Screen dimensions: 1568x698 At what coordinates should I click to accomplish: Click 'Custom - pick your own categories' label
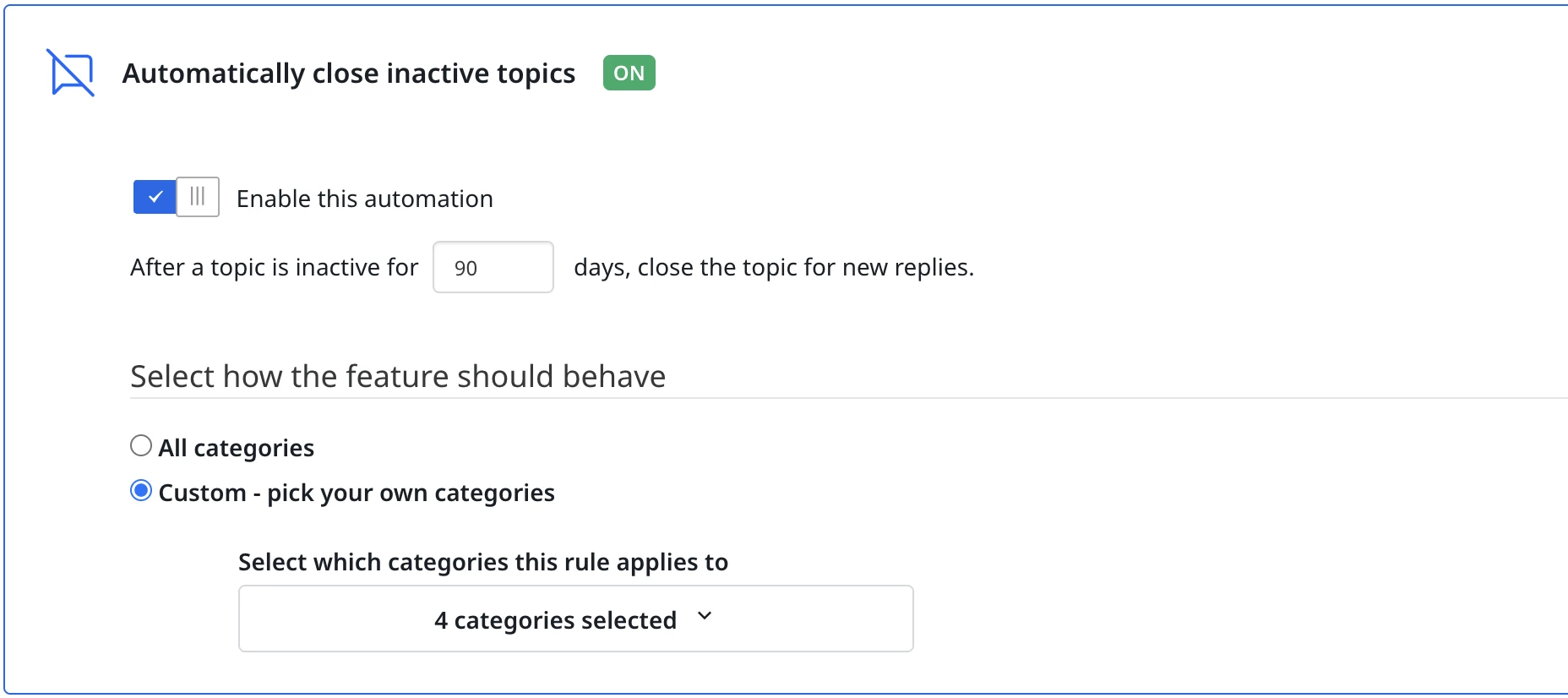pos(356,493)
